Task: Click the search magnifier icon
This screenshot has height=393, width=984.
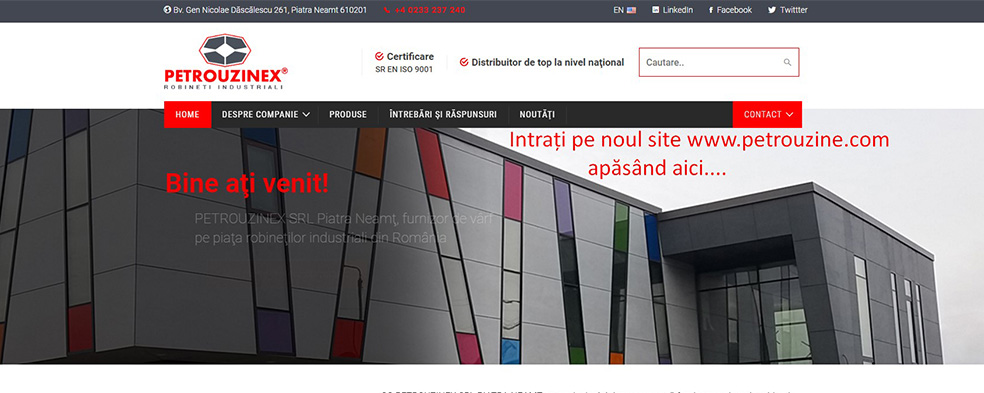Action: point(787,62)
